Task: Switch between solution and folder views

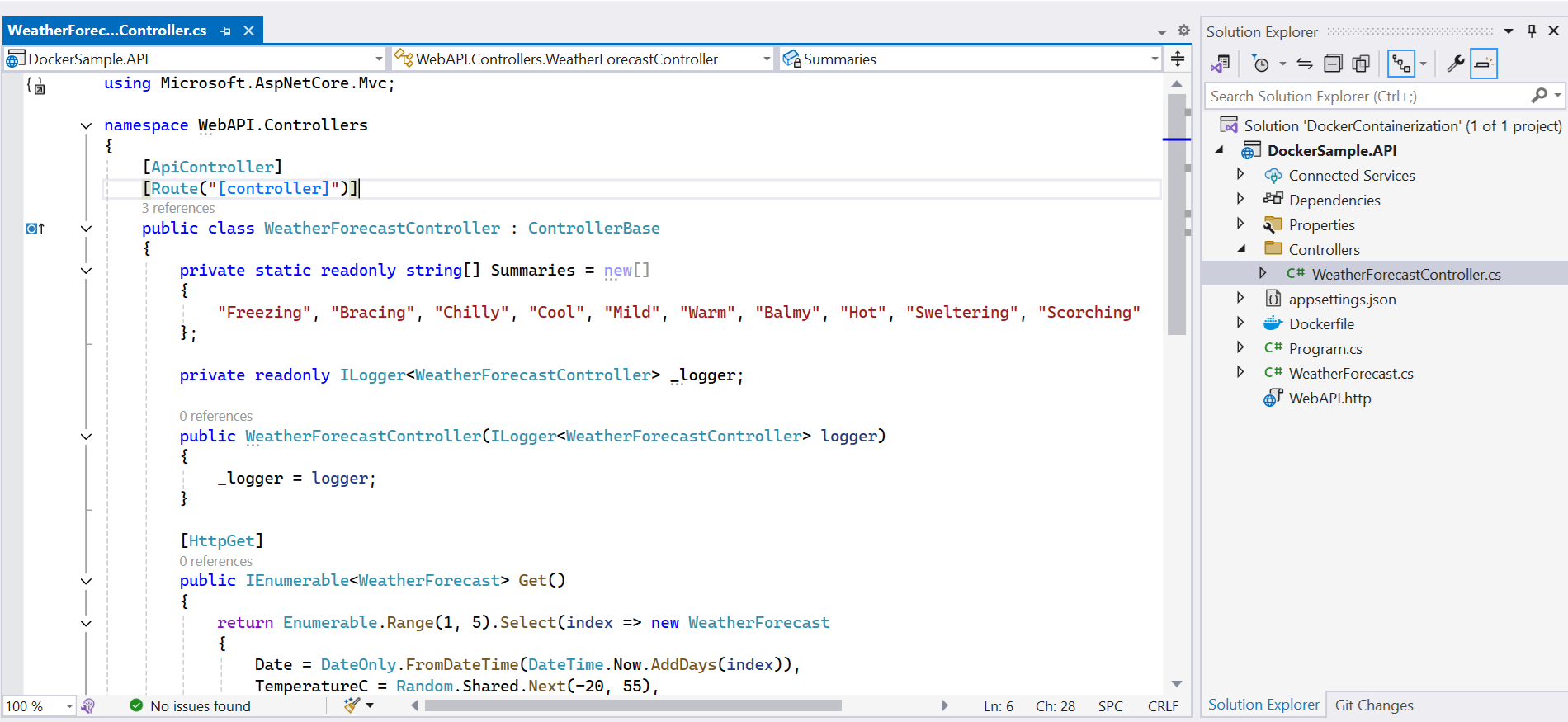Action: coord(1221,64)
